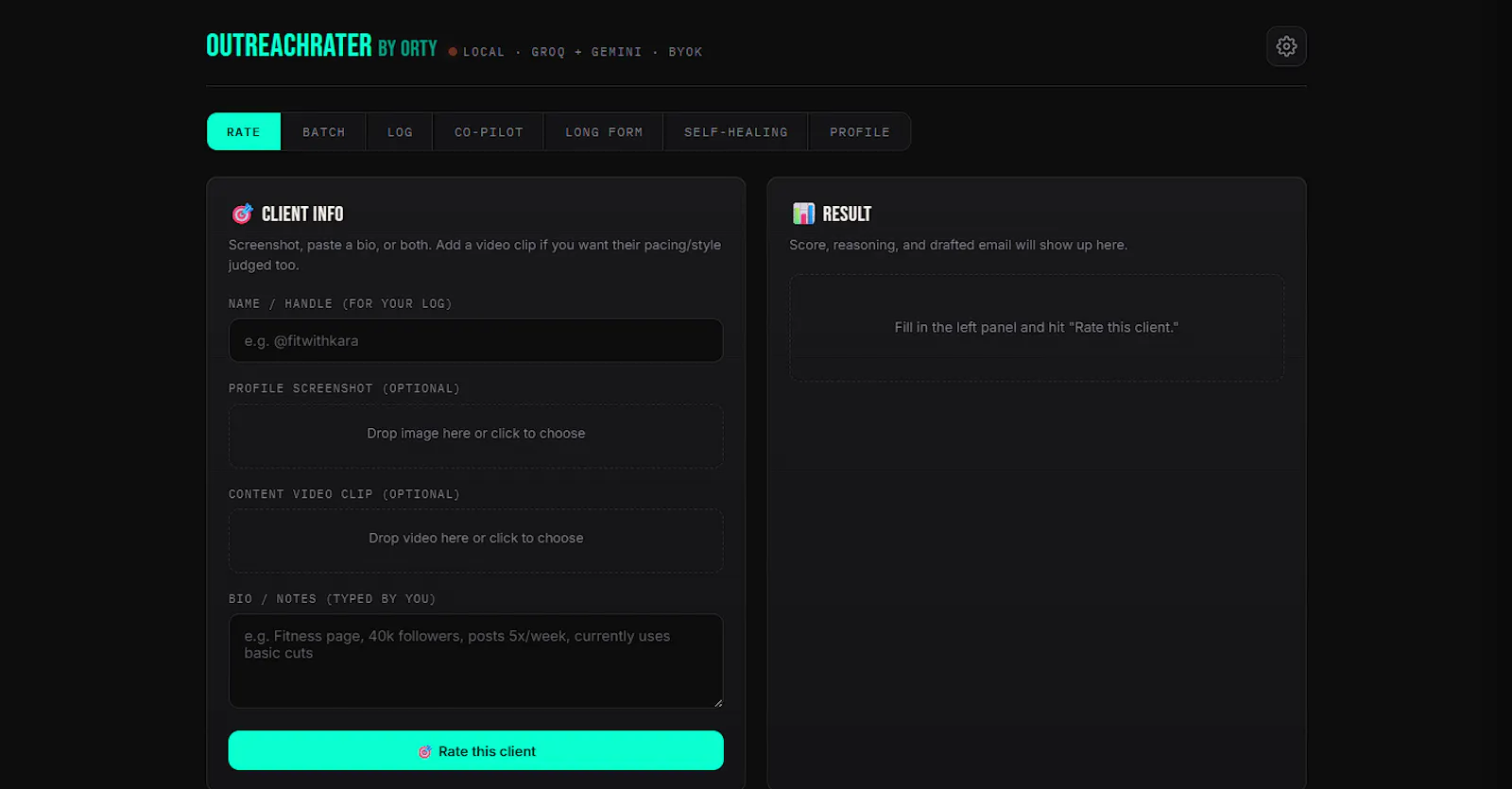Viewport: 1512px width, 789px height.
Task: Click the 'NAME / HANDLE (FOR YOUR LOG)' label
Action: (340, 303)
